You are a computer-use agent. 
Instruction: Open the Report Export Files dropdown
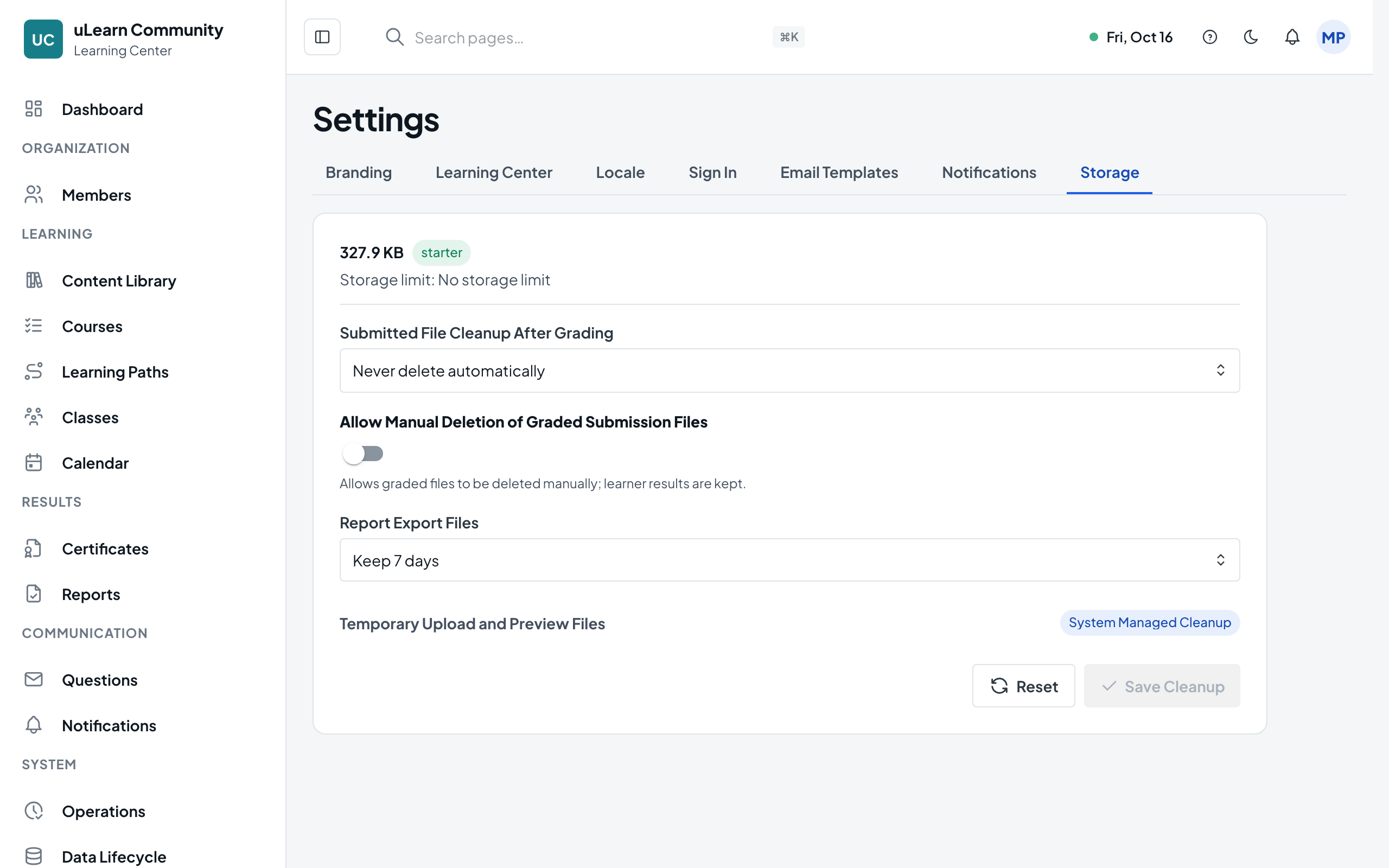pos(789,560)
